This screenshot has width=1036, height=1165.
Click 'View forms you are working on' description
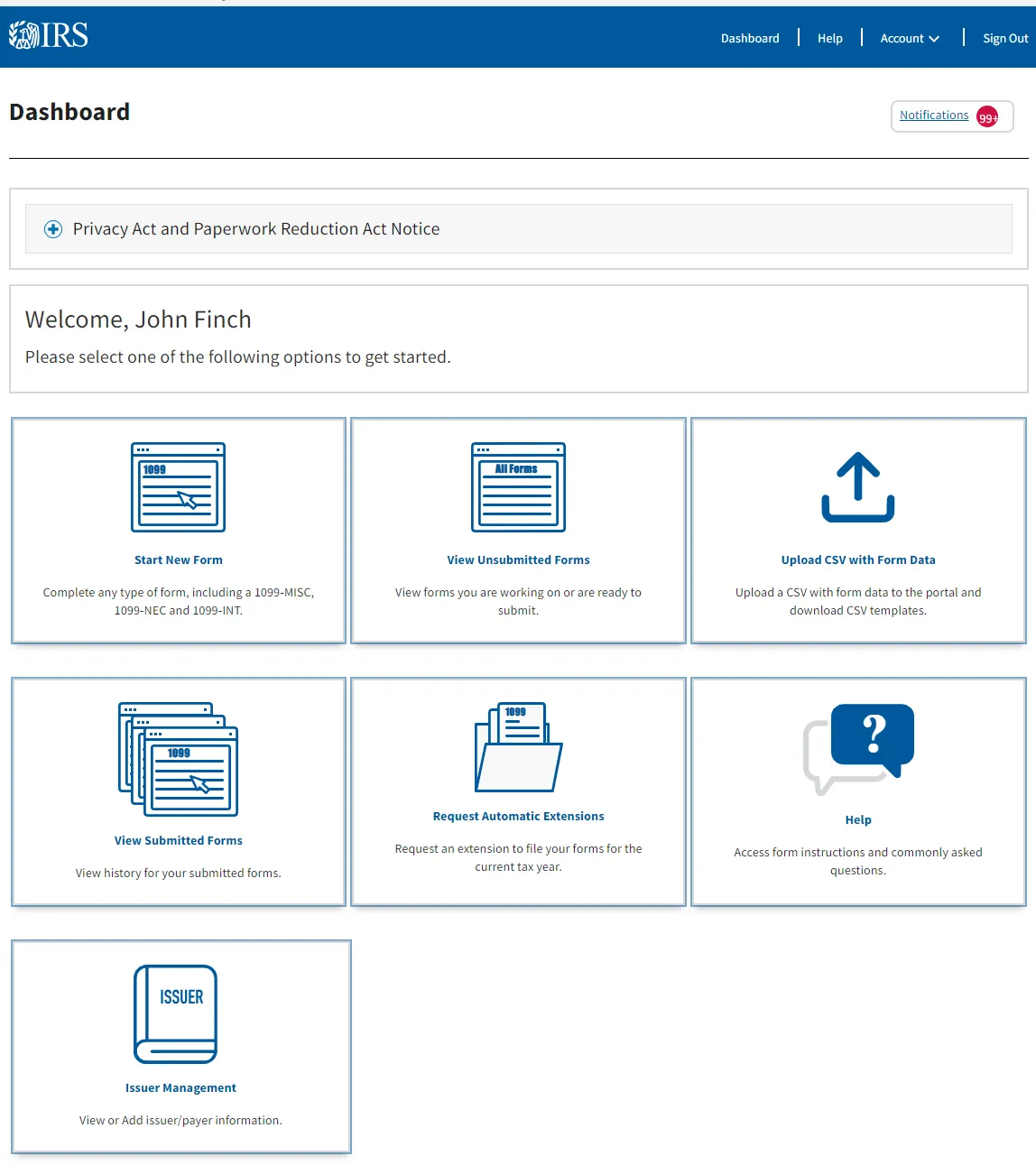pos(518,601)
